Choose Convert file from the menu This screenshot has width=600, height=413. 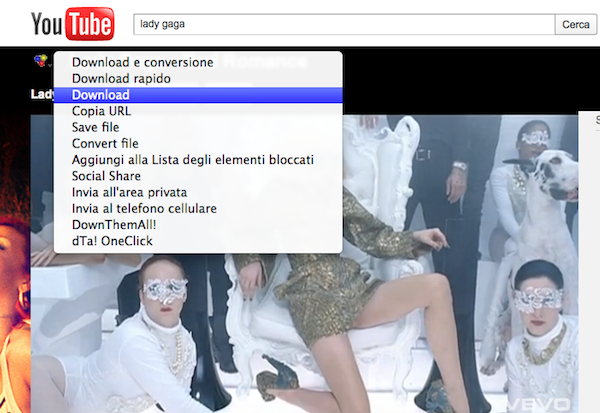pos(198,144)
